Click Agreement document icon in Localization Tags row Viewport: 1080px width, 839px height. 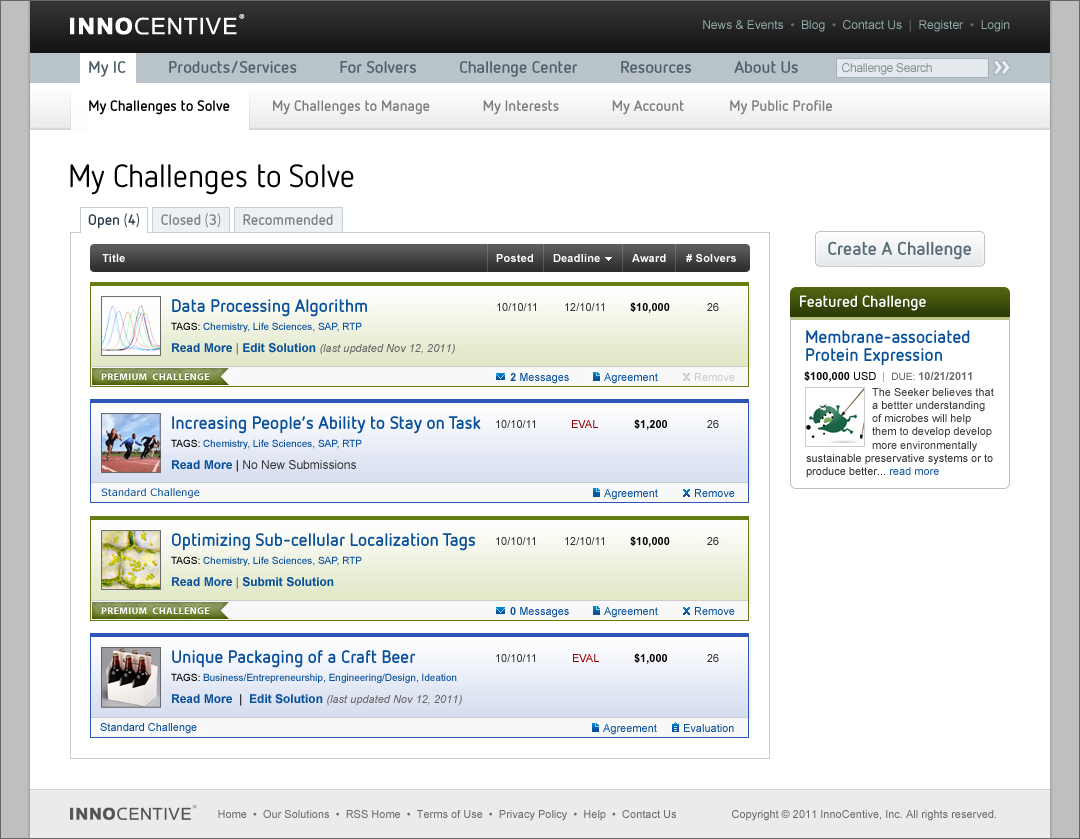pos(596,611)
